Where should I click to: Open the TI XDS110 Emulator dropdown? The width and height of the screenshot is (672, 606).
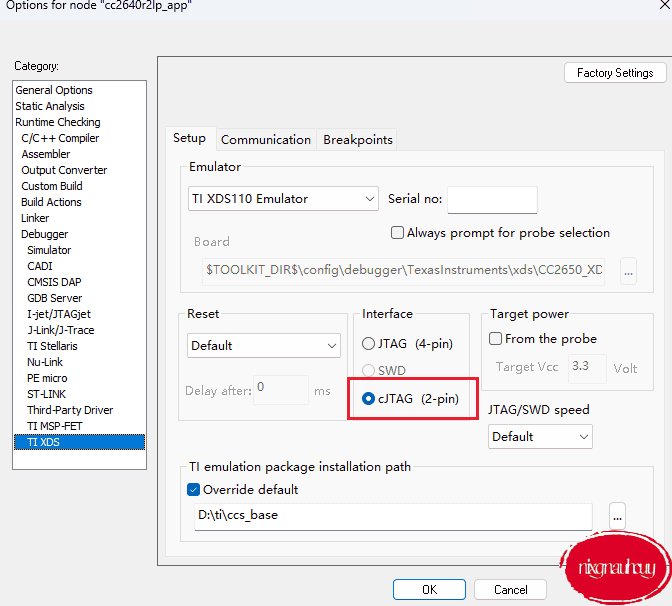pyautogui.click(x=283, y=199)
